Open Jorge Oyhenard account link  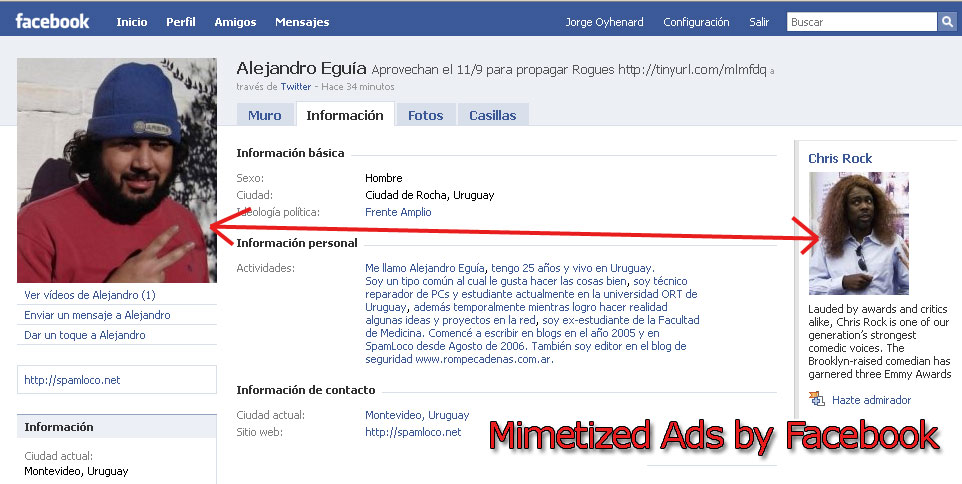604,22
